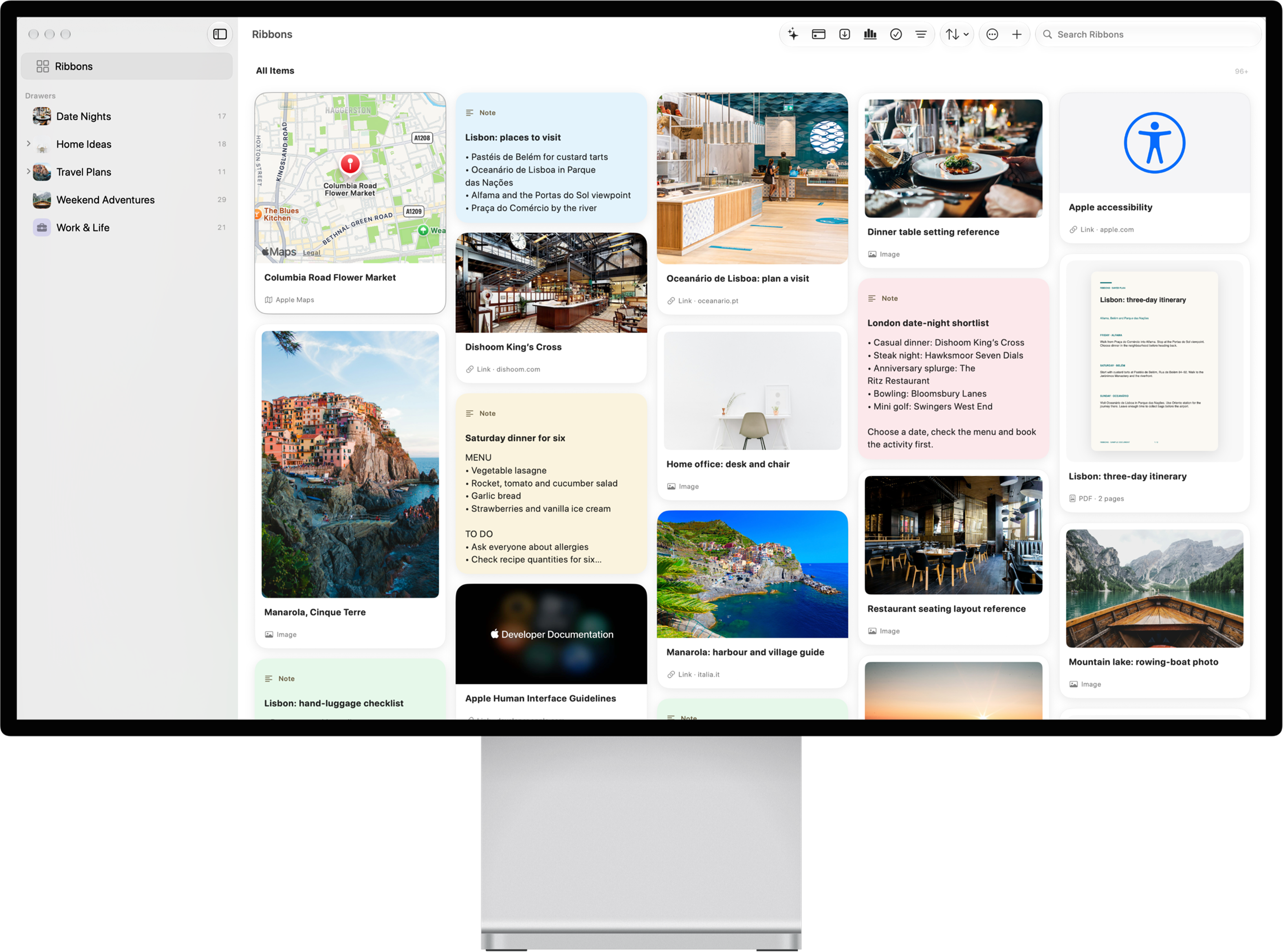Open the Weekend Adventures drawer

(x=127, y=199)
